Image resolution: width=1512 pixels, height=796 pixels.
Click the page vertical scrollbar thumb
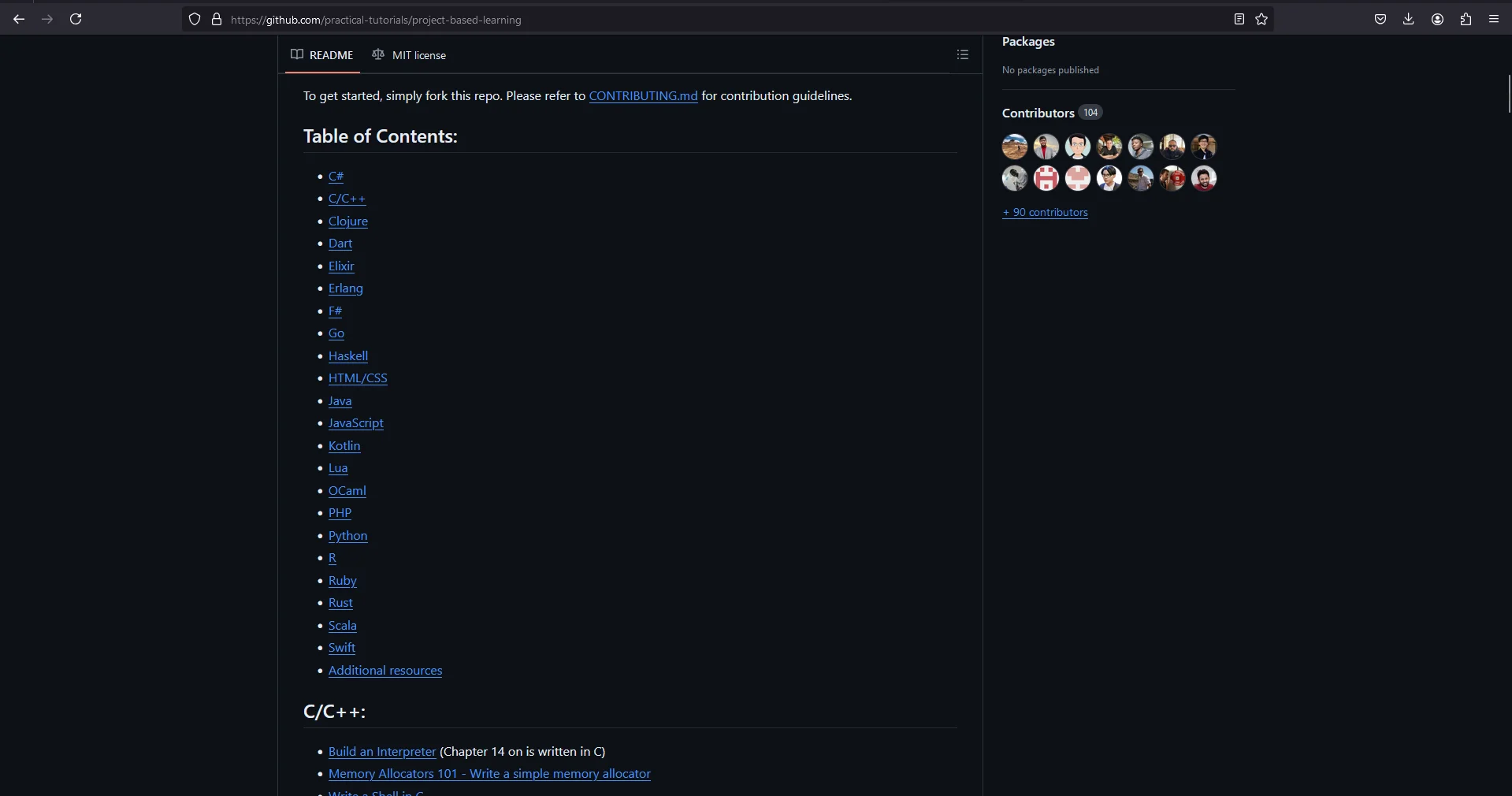click(x=1509, y=94)
